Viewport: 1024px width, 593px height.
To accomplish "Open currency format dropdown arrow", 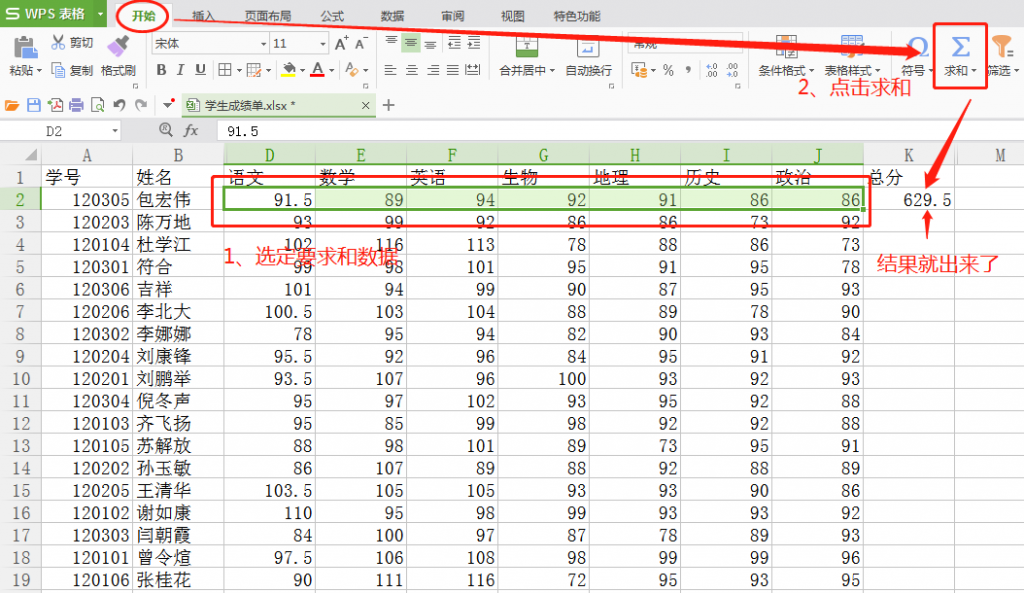I will 653,71.
